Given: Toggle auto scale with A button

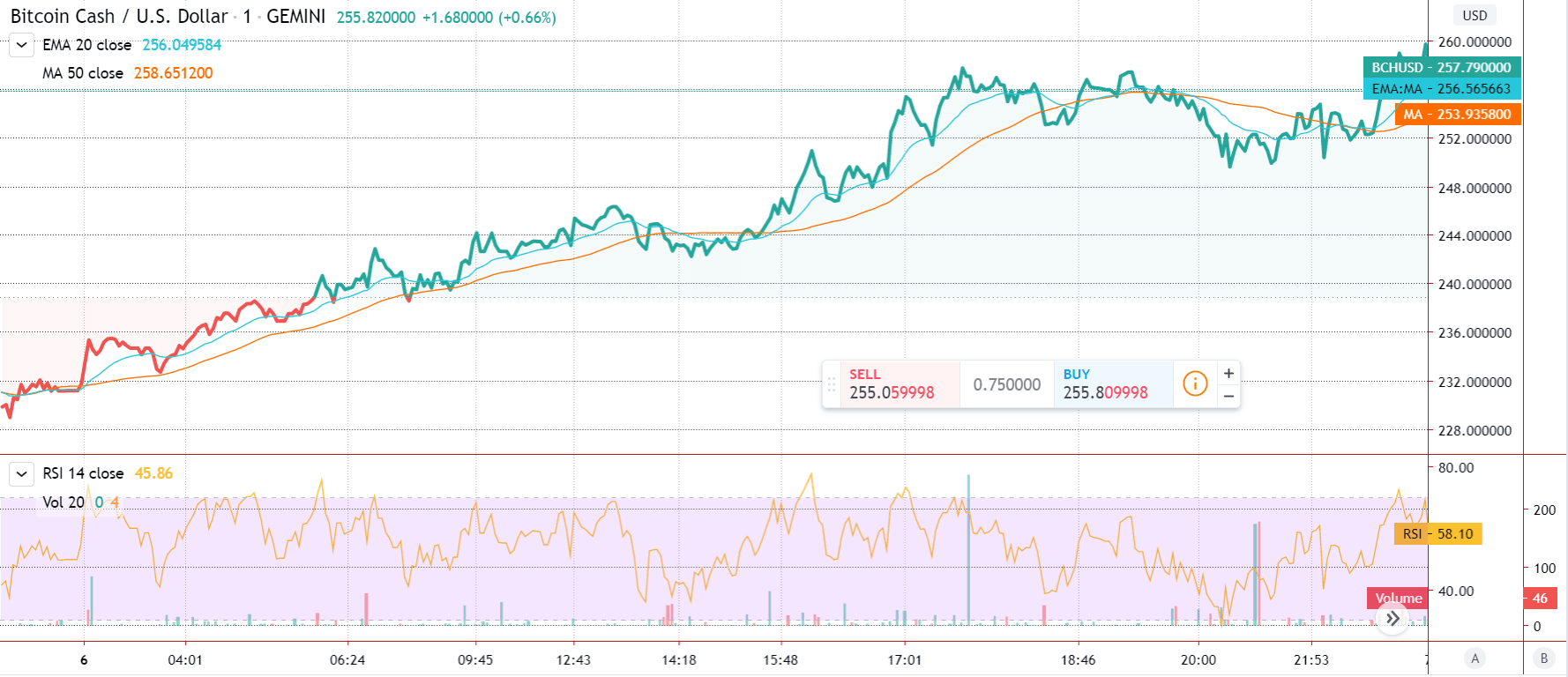Looking at the screenshot, I should click(x=1475, y=658).
